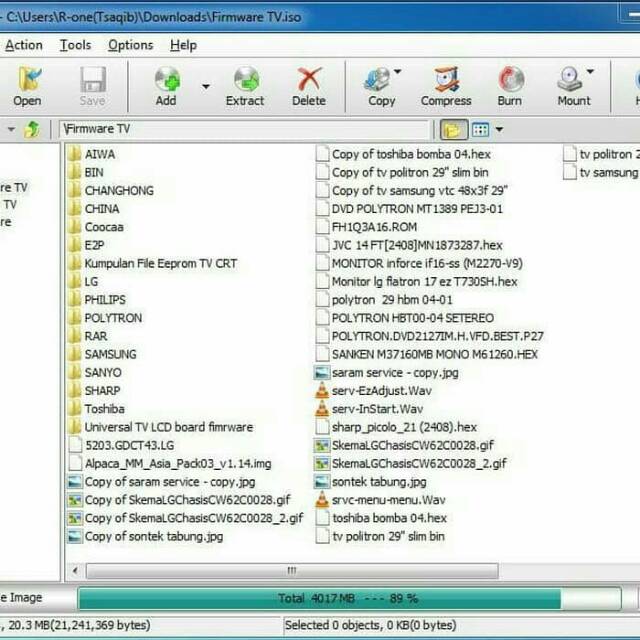Click the horizontal scrollbar in file list
The image size is (640, 640).
coord(292,570)
